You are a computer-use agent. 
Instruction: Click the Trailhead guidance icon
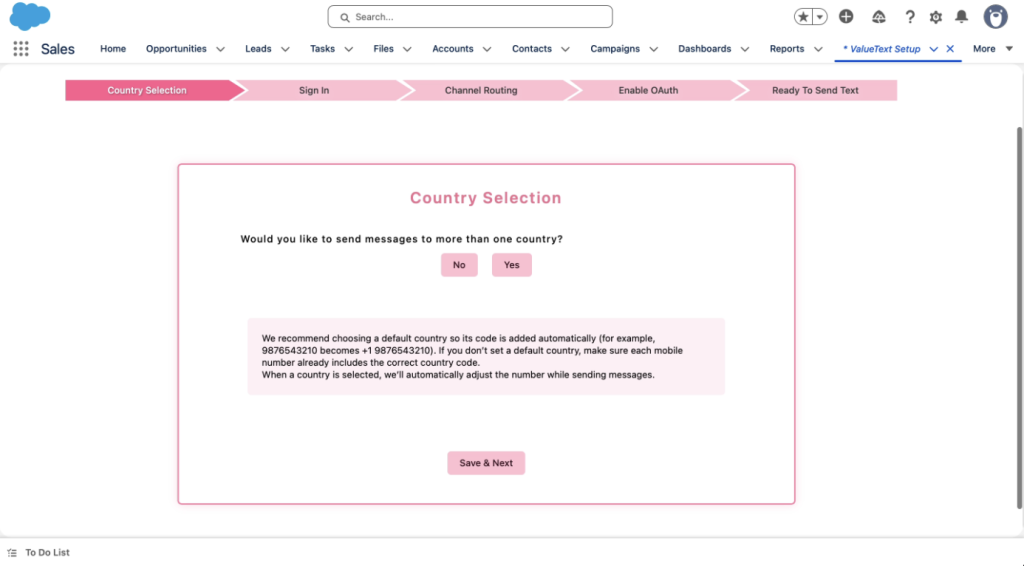pyautogui.click(x=878, y=17)
